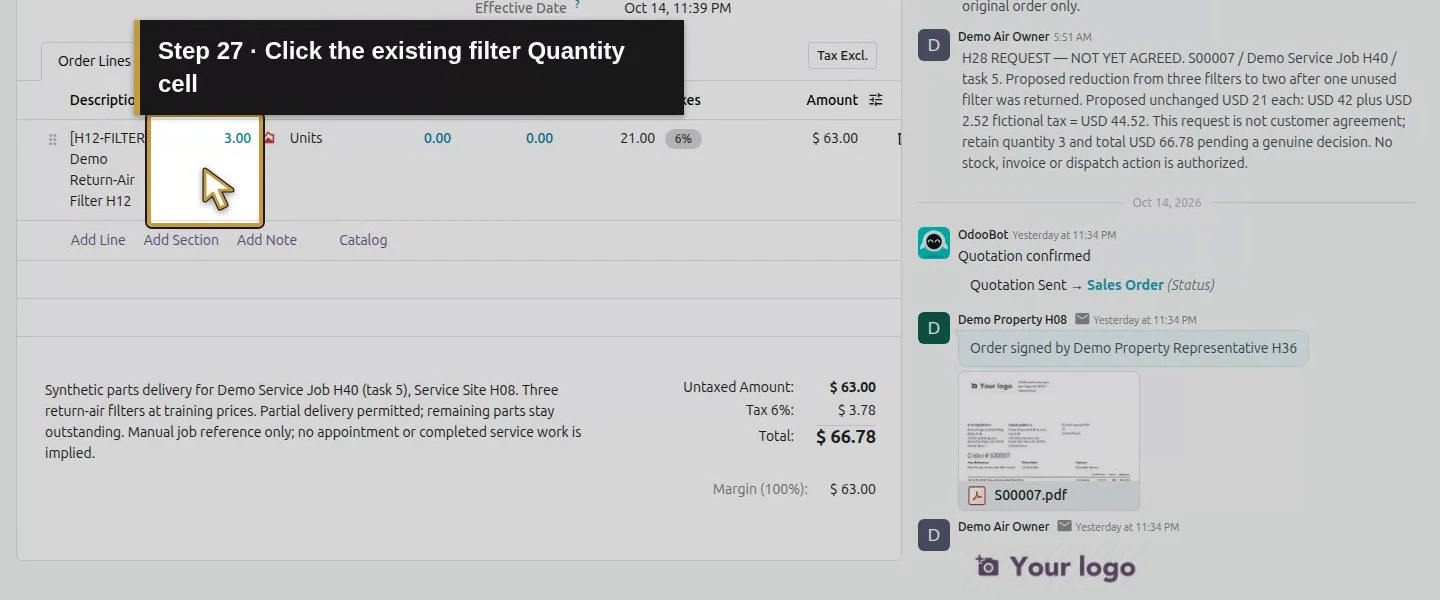Click the Effective Date value Oct 14, 11:39 PM
The width and height of the screenshot is (1440, 600).
677,8
